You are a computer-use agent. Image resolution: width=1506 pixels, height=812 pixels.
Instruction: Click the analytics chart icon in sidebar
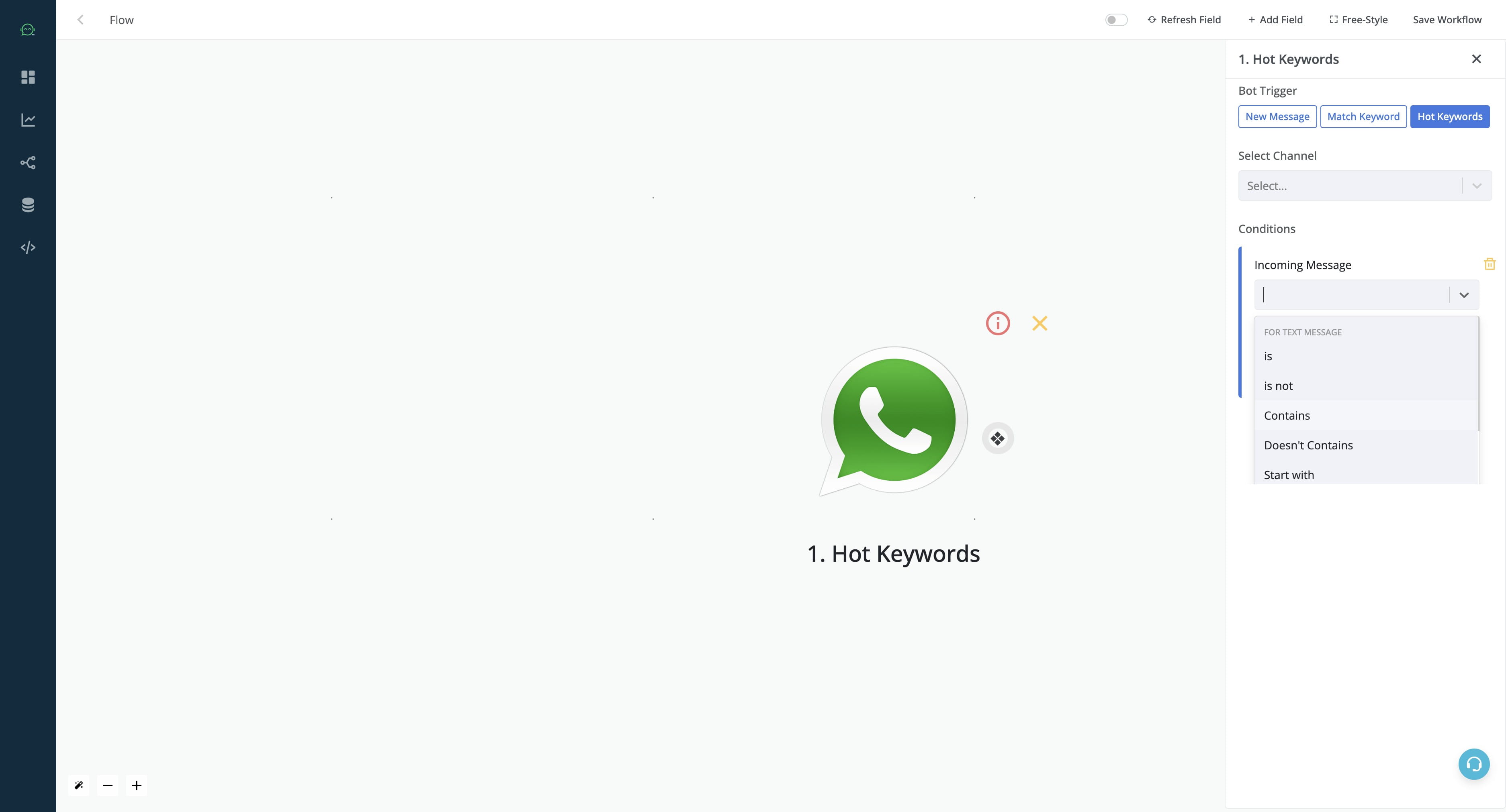28,120
